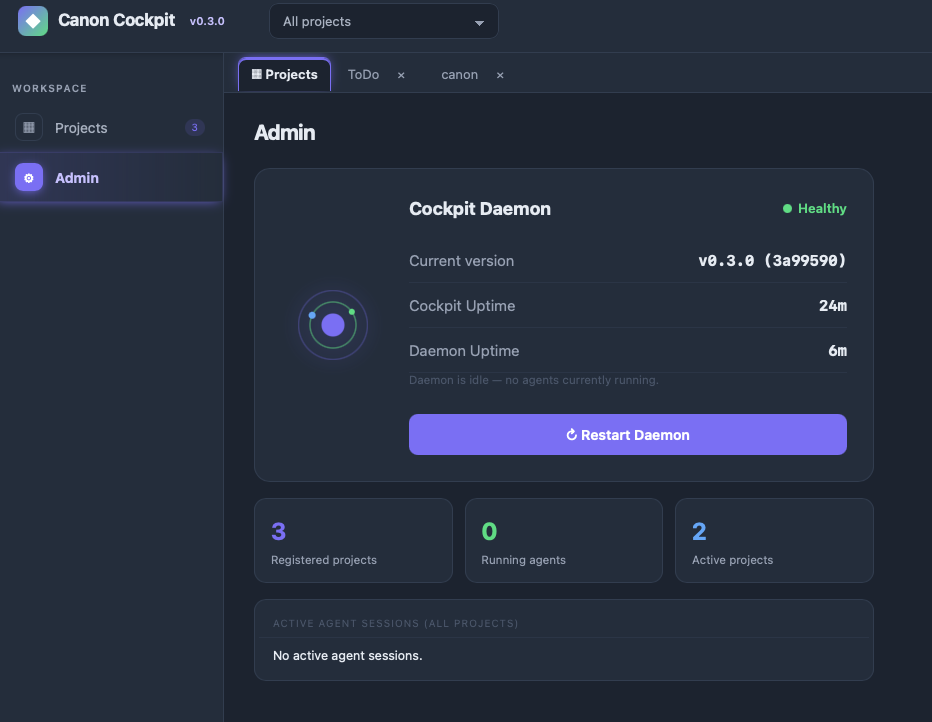
Task: Select Admin in the workspace sidebar
Action: tap(111, 178)
